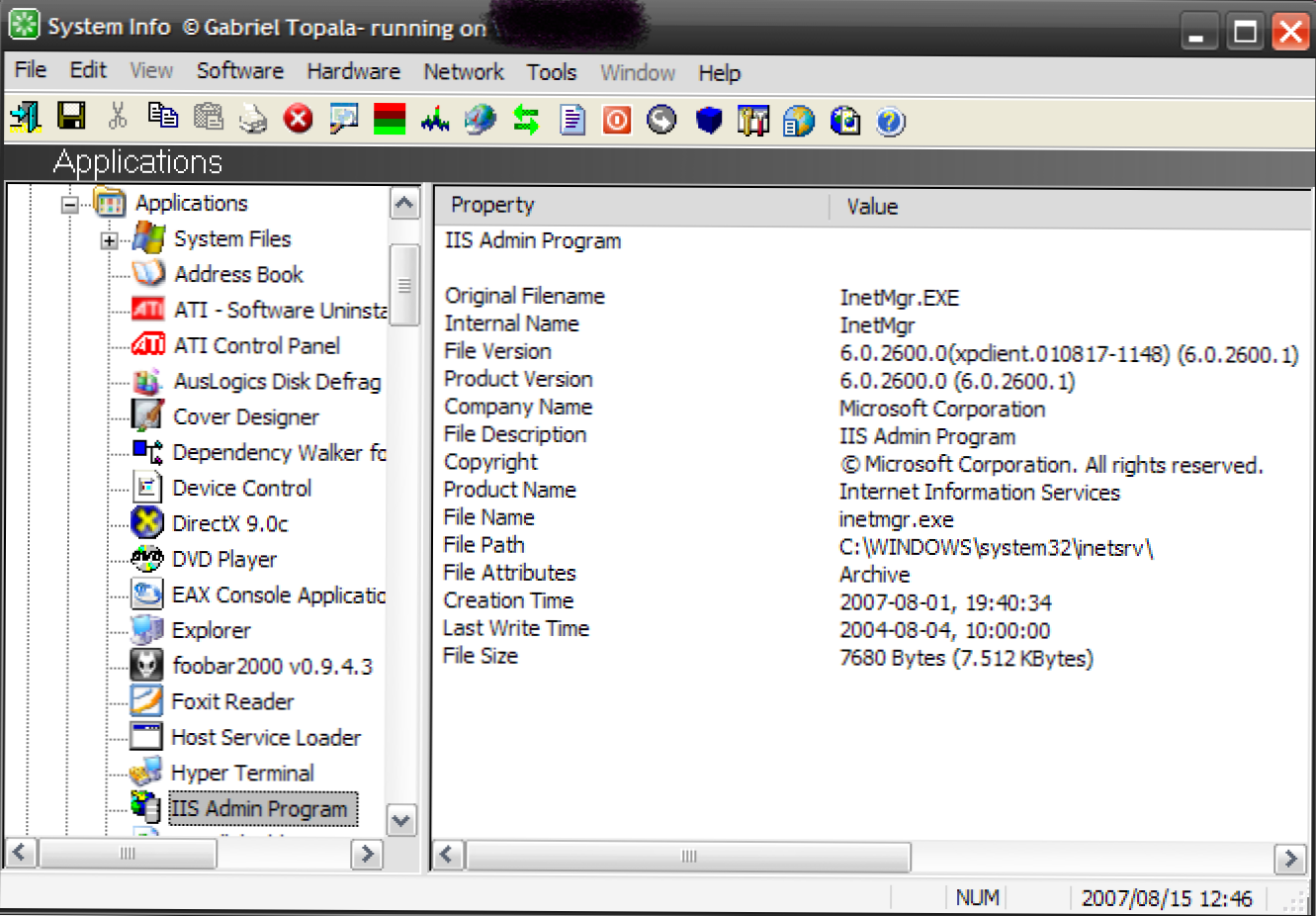Click the globe with computer icon

pos(845,121)
